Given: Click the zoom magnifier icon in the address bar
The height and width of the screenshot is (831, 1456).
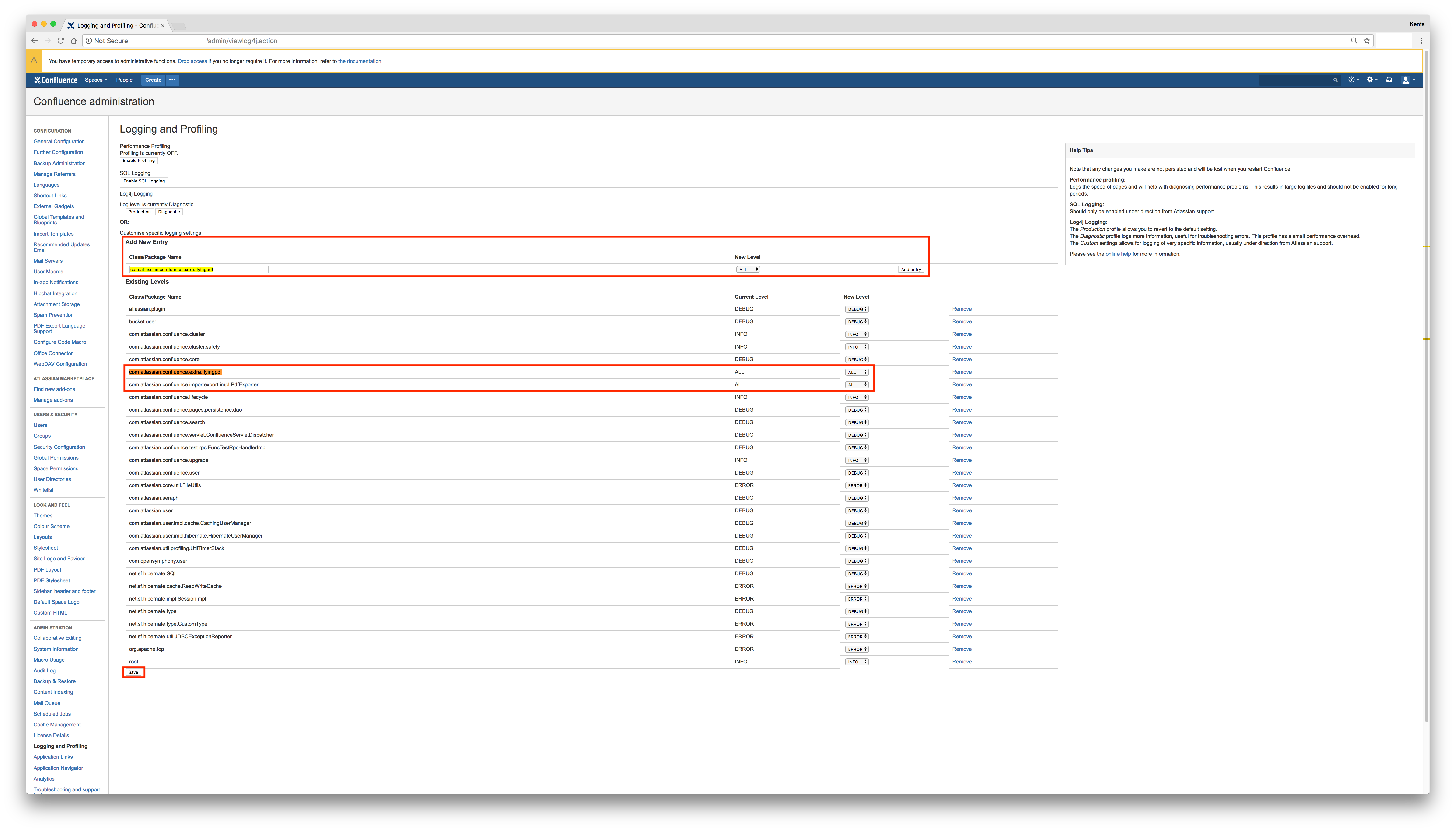Looking at the screenshot, I should (1354, 41).
